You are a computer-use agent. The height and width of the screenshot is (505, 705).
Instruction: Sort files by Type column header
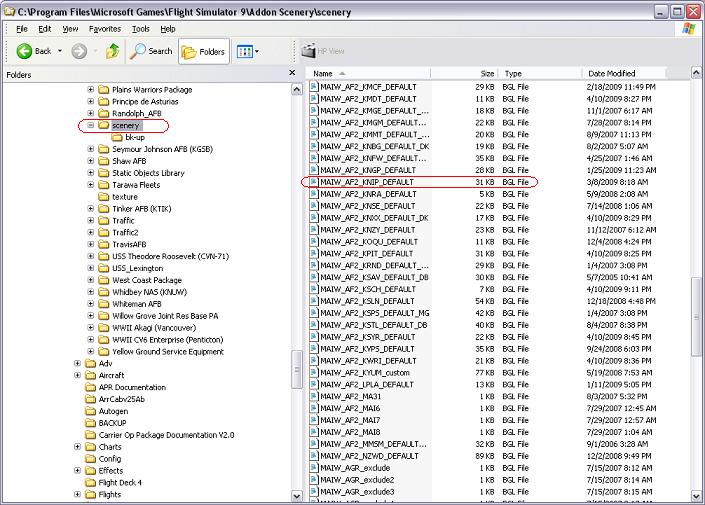click(x=540, y=73)
